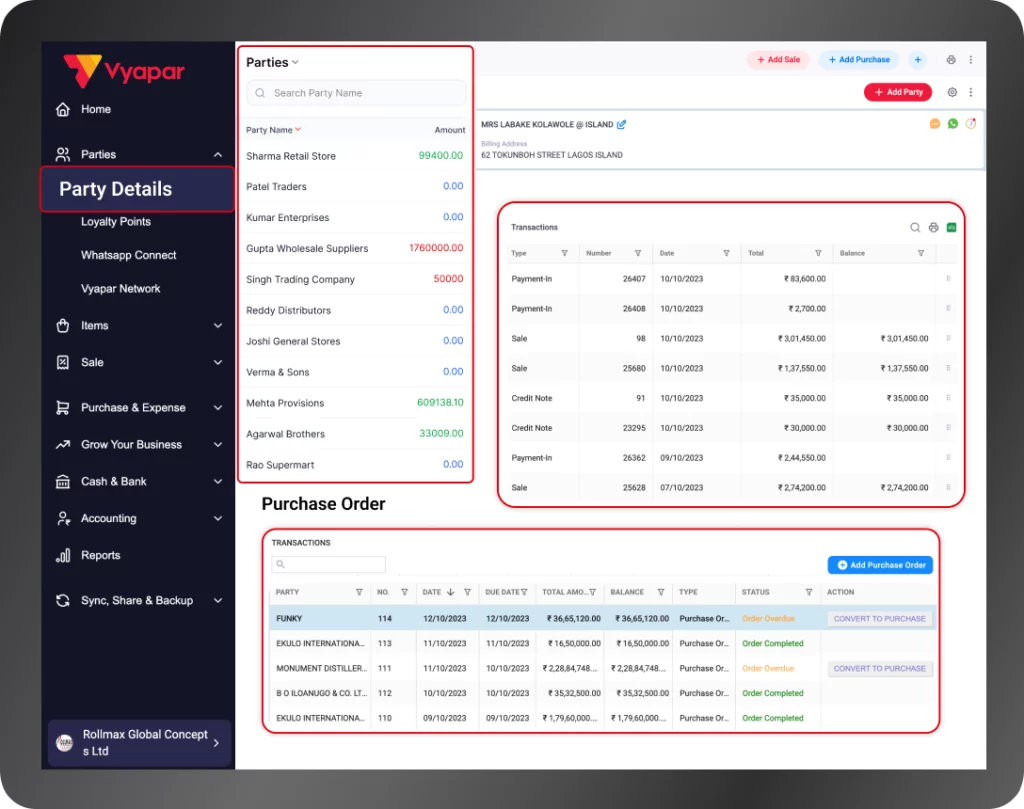Click the orange message icon near party contact

coord(935,123)
